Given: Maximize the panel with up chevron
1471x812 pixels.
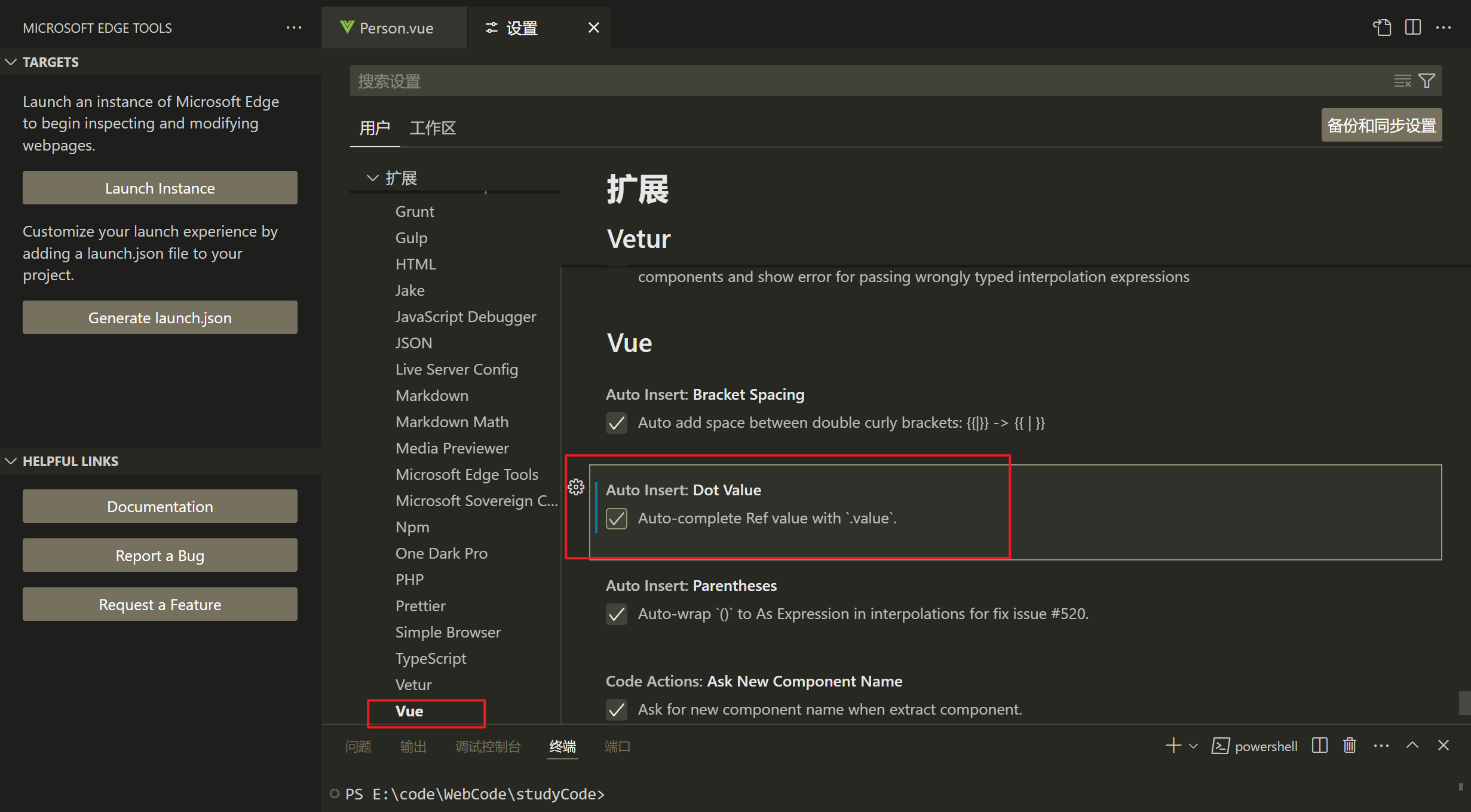Looking at the screenshot, I should pyautogui.click(x=1412, y=745).
